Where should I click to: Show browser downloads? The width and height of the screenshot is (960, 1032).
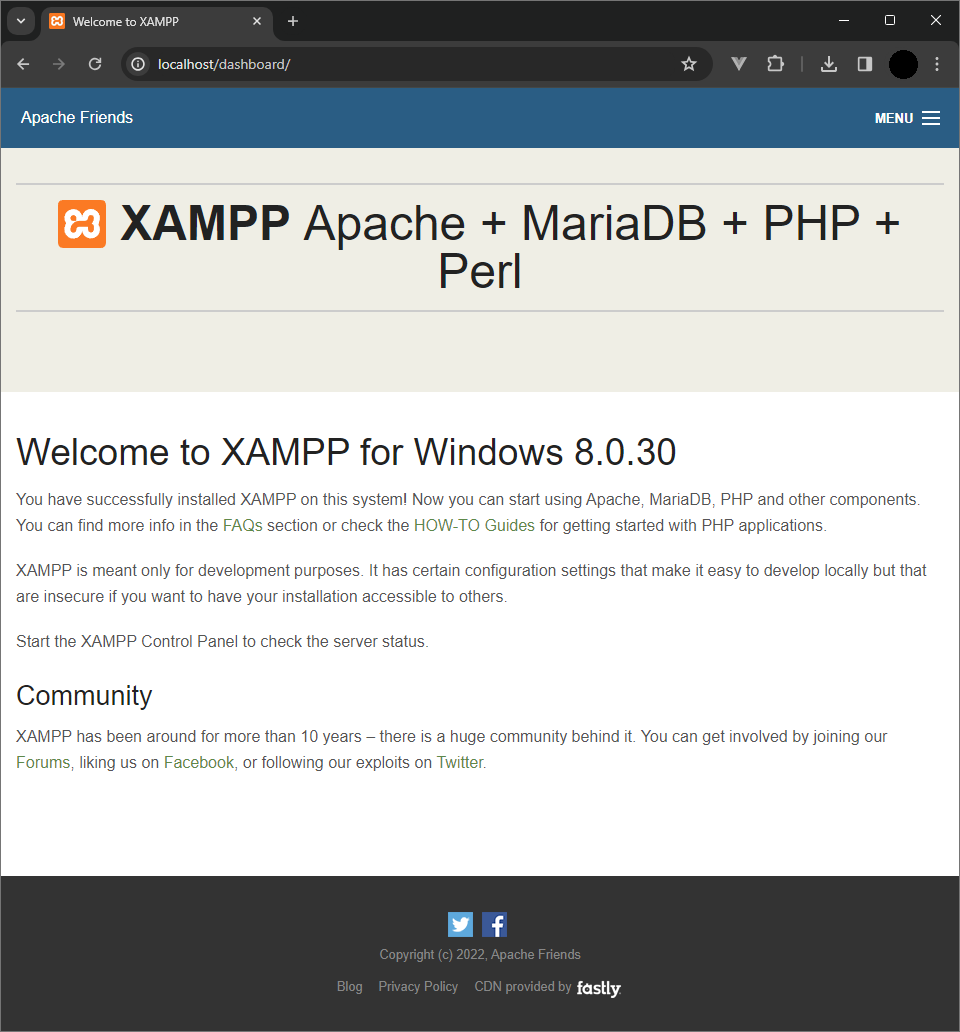[829, 64]
